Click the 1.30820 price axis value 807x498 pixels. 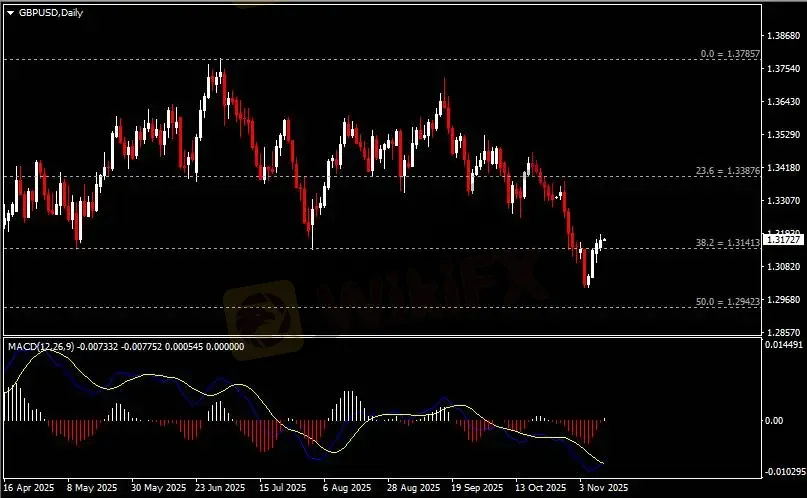(x=783, y=267)
